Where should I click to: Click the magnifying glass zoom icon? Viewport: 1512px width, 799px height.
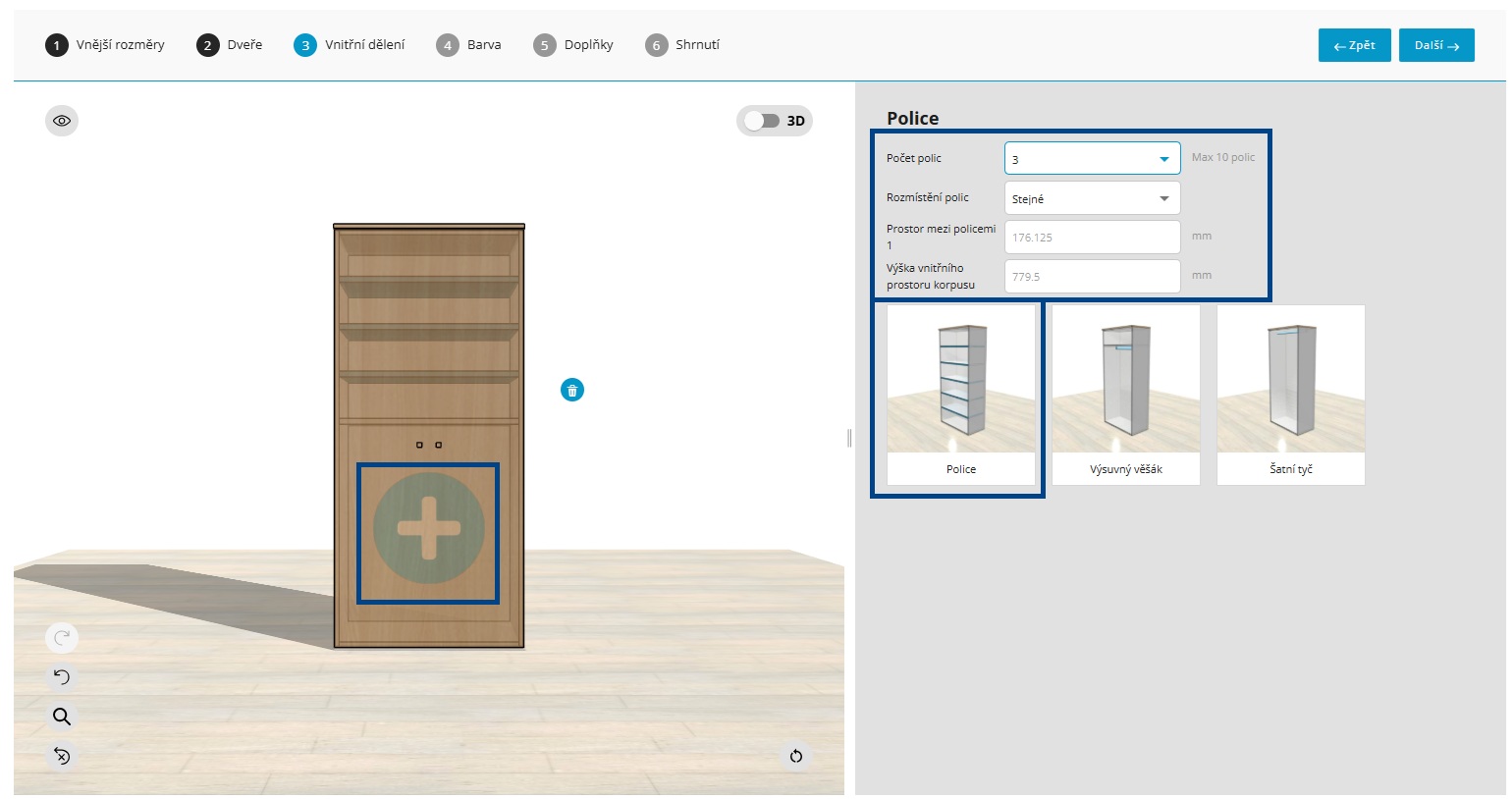tap(62, 717)
